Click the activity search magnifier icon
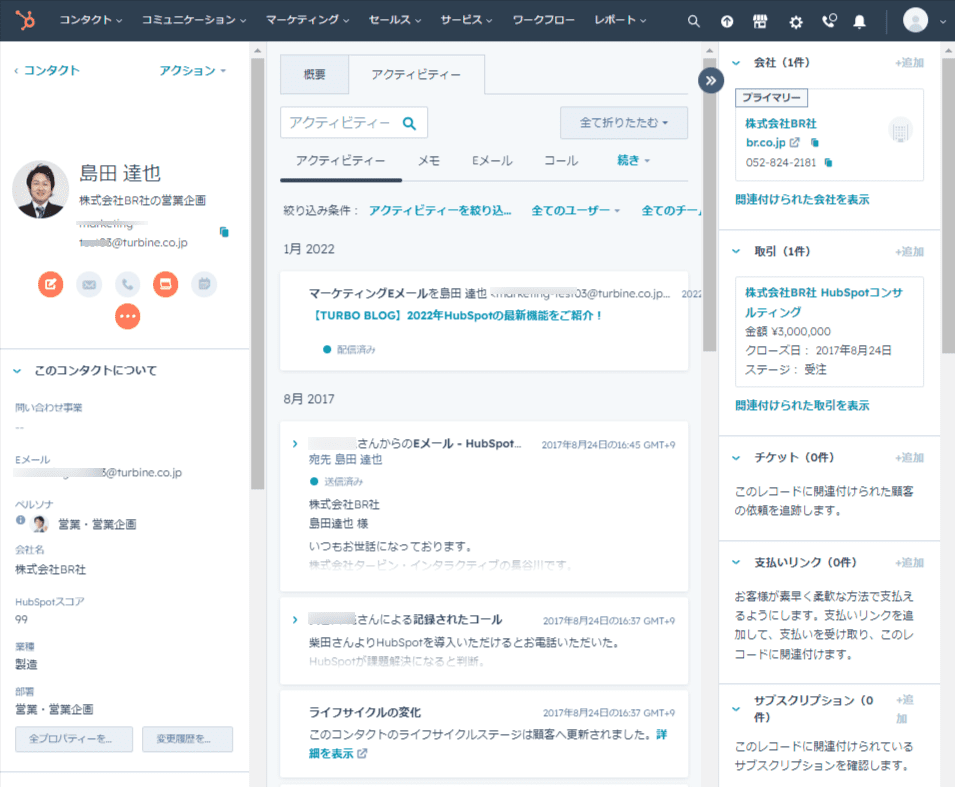This screenshot has height=787, width=955. 409,124
